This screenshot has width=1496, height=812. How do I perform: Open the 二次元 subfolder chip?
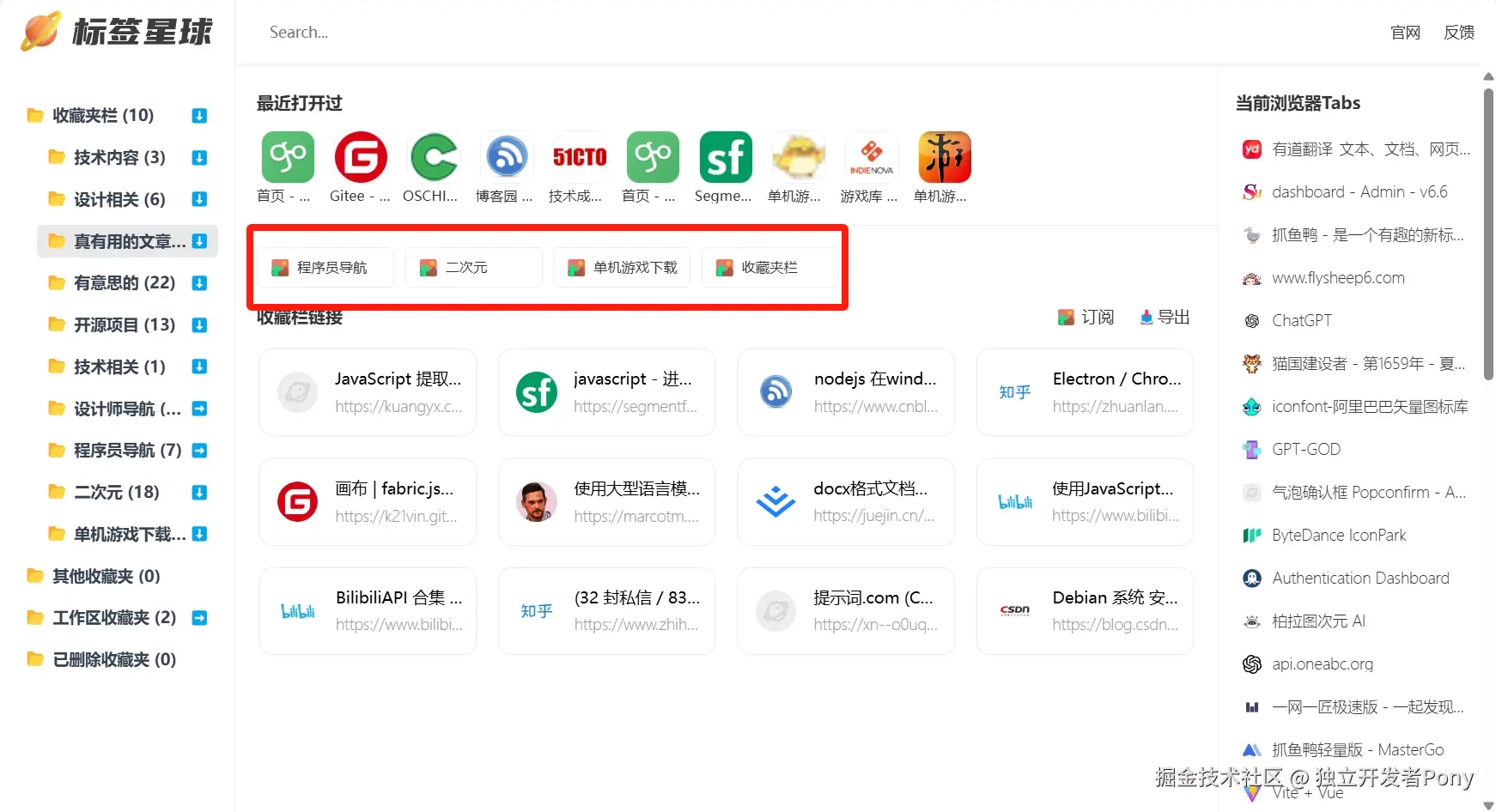point(474,268)
